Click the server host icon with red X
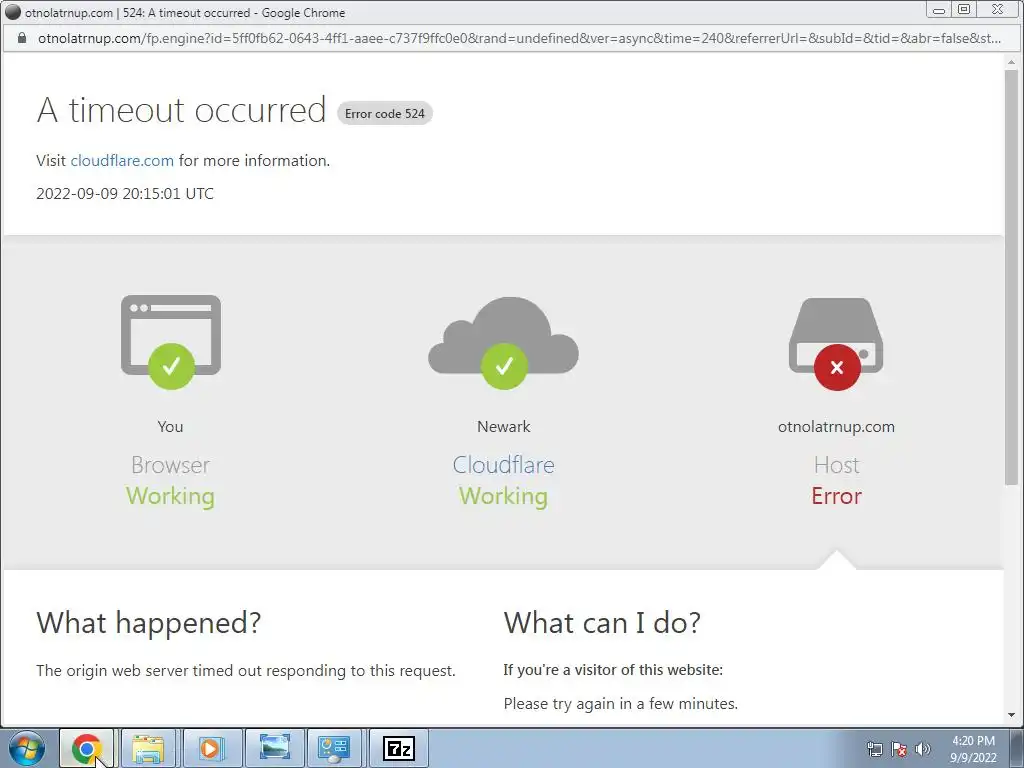The image size is (1024, 768). tap(836, 344)
